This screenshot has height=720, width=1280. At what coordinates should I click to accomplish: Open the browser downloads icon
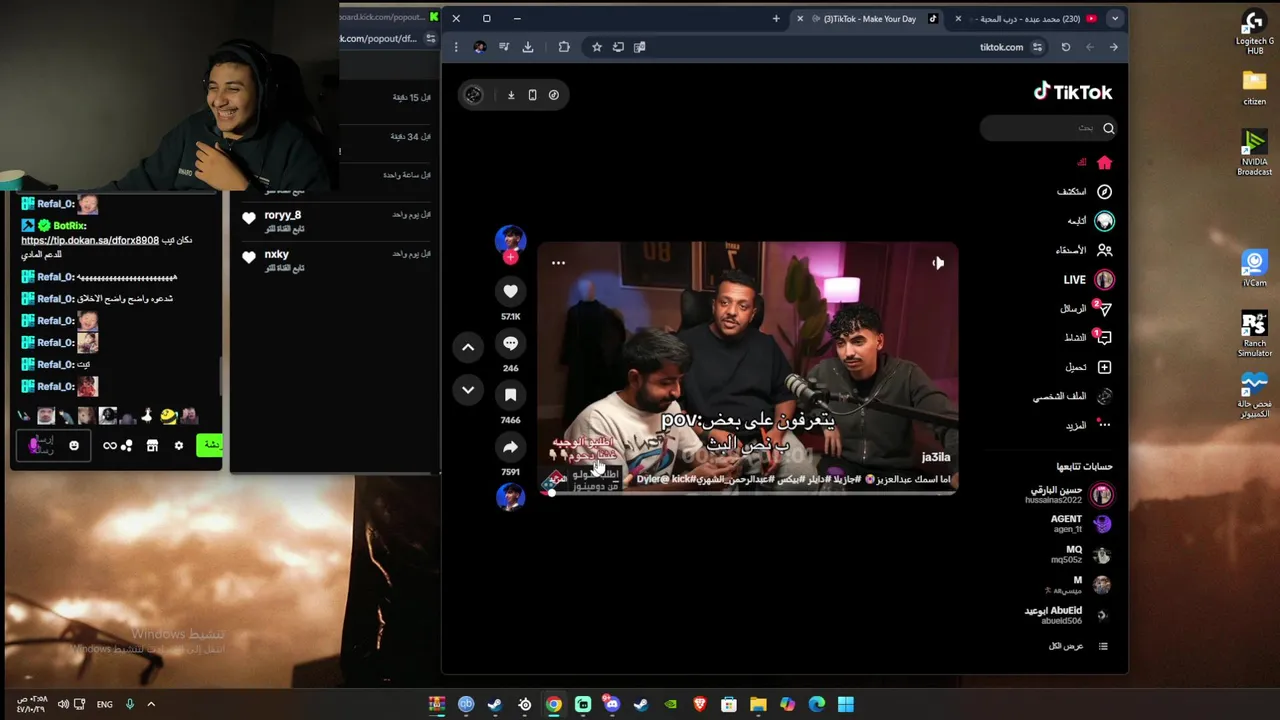coord(528,47)
